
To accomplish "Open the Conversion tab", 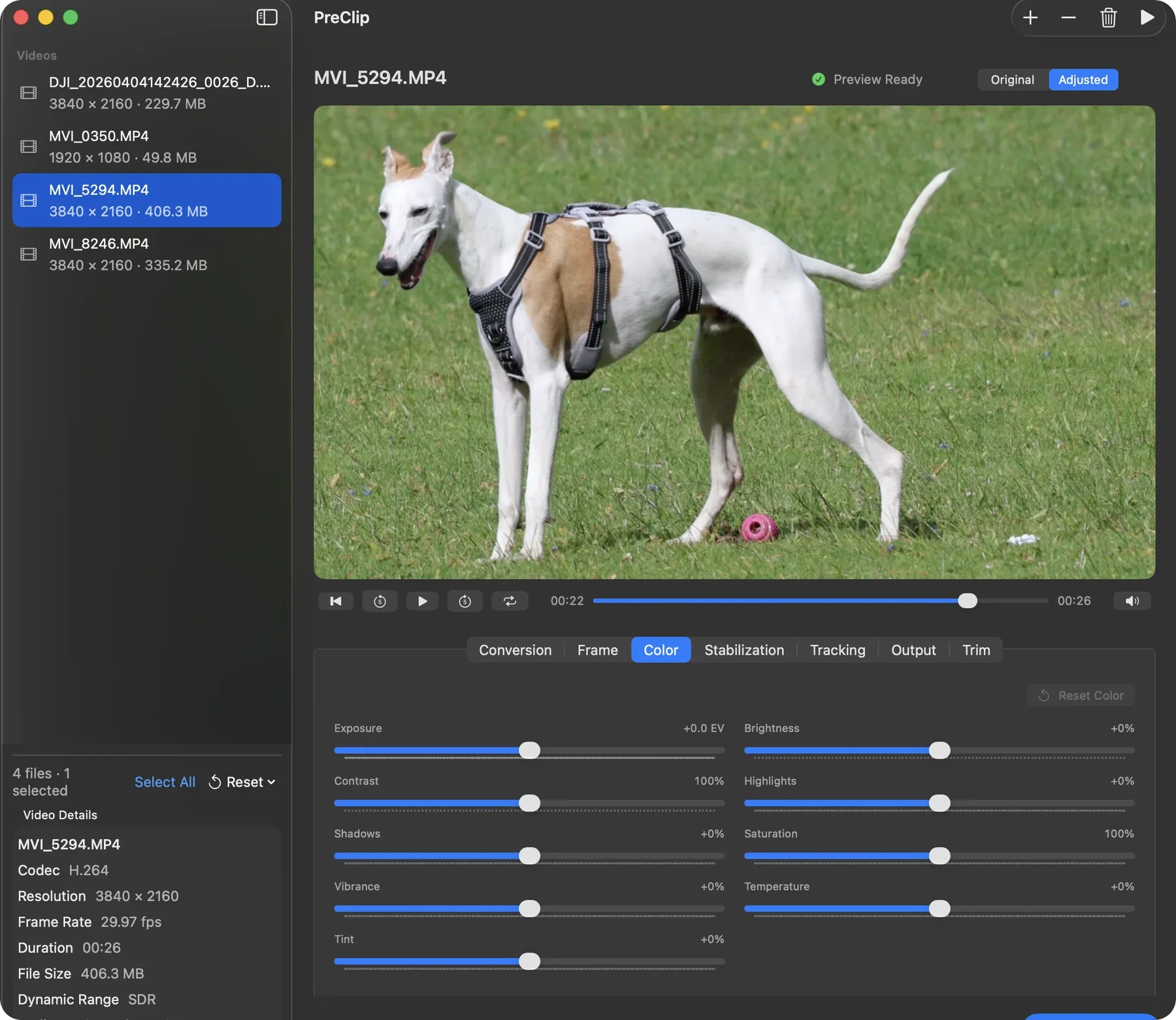I will [515, 650].
